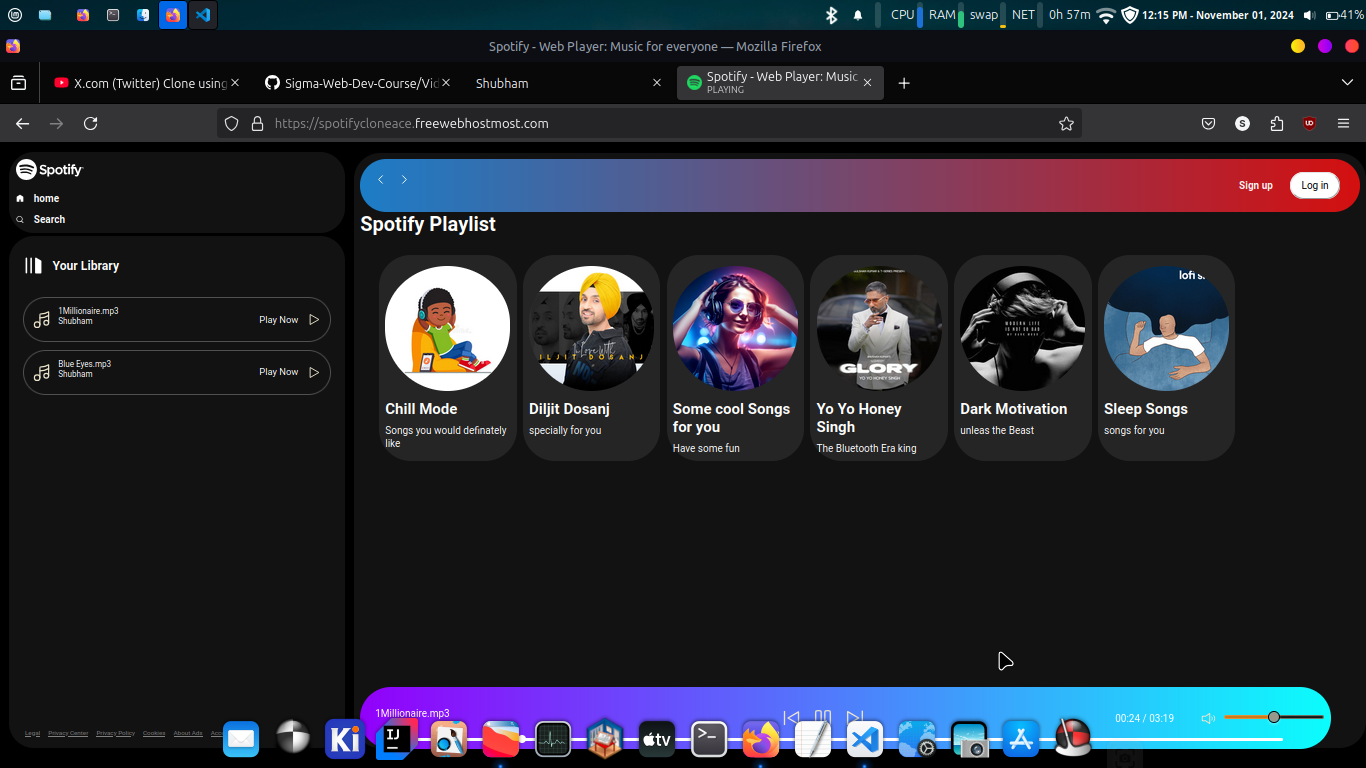1366x768 pixels.
Task: Open the Dark Motivation playlist cover
Action: coord(1022,328)
